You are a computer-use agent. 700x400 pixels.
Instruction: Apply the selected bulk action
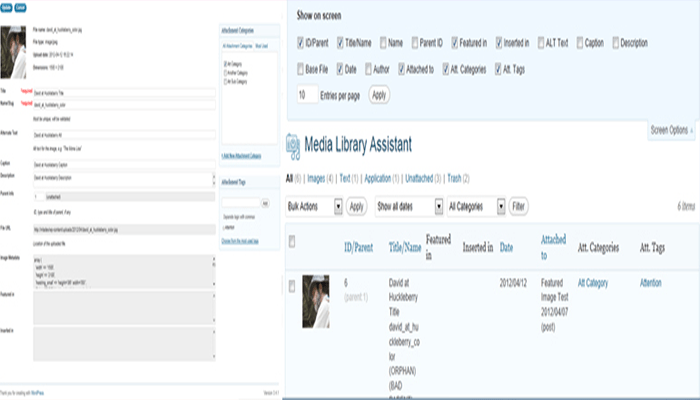[x=356, y=206]
